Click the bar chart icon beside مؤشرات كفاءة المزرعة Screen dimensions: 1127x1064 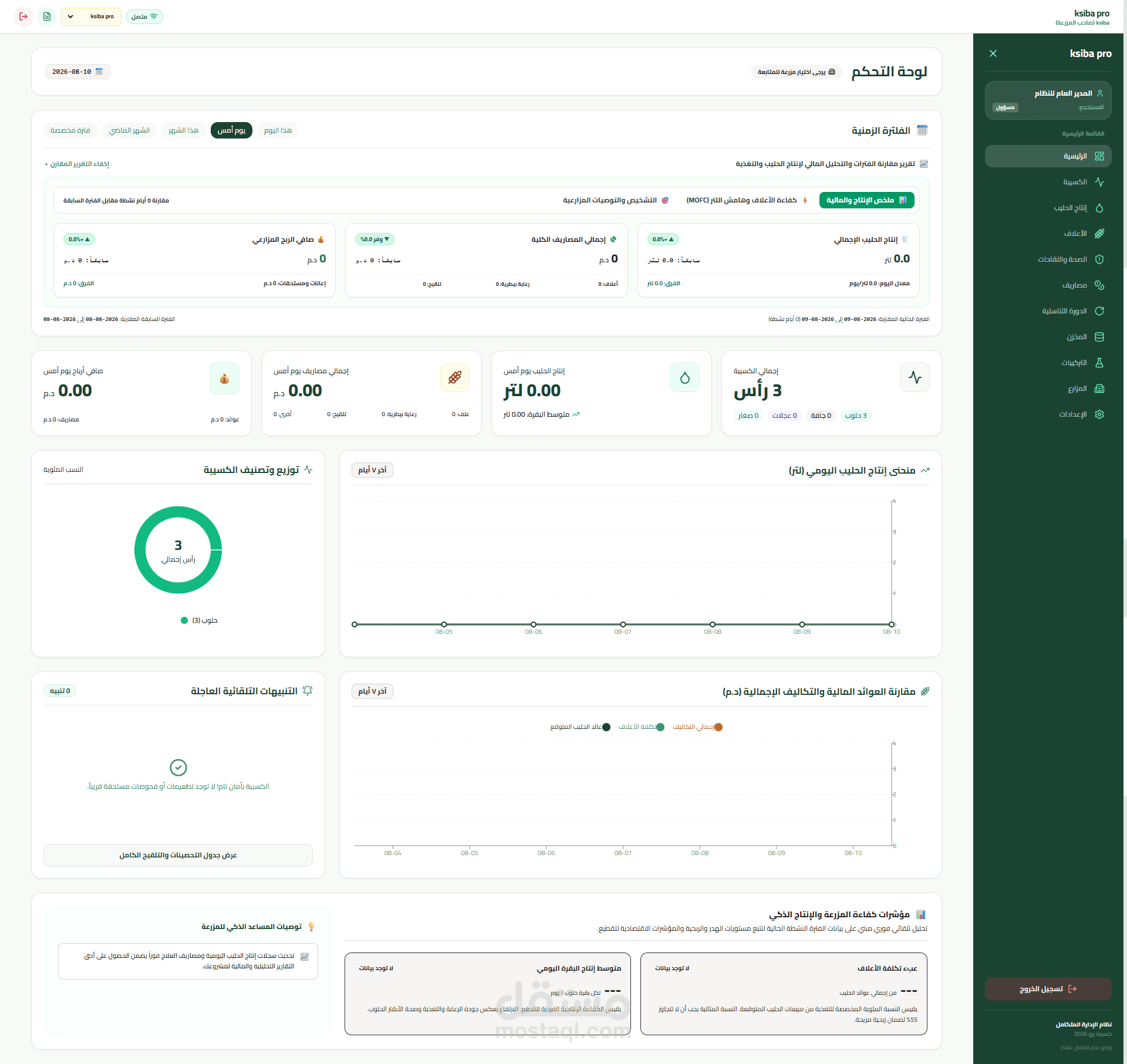pos(921,914)
